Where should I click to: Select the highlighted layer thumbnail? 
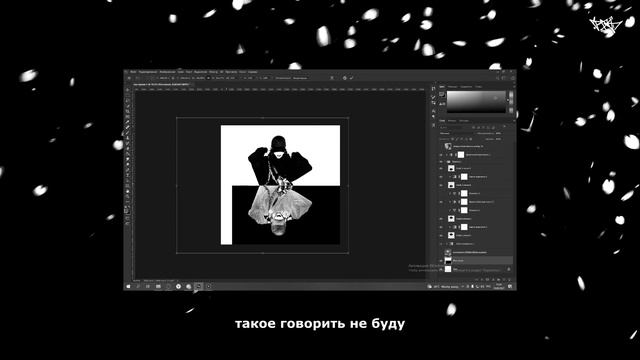pyautogui.click(x=448, y=260)
